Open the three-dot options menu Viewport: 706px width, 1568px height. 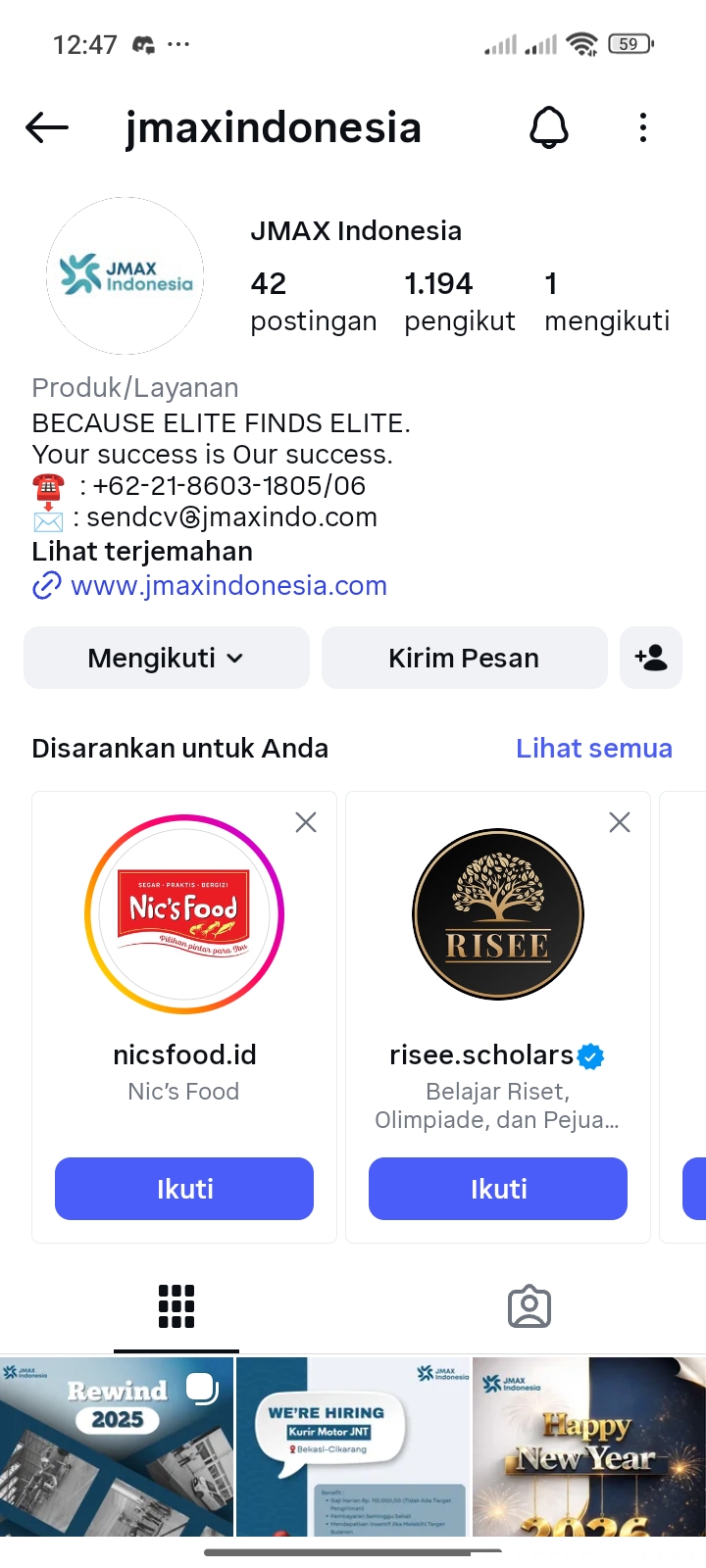(x=643, y=127)
